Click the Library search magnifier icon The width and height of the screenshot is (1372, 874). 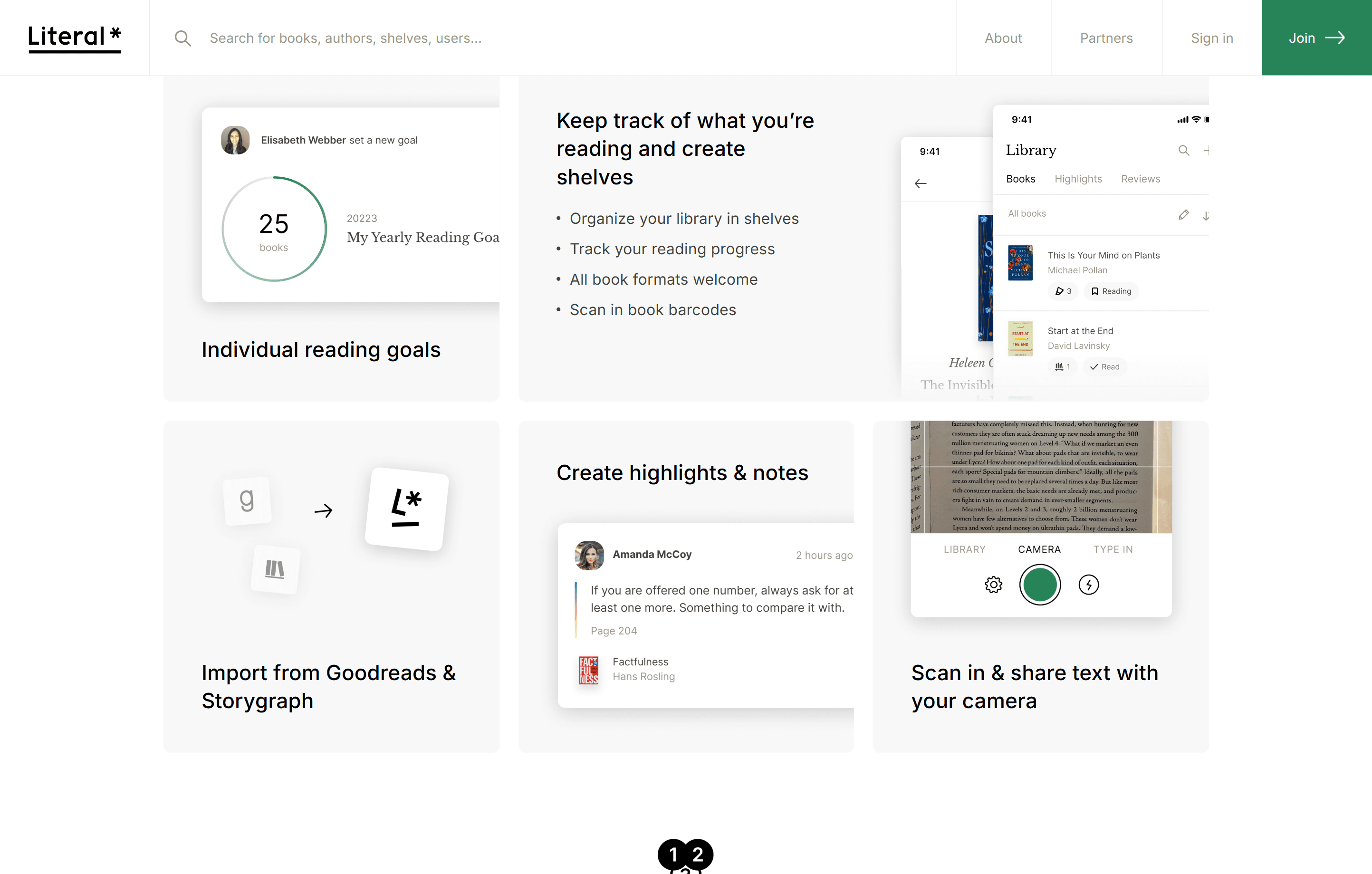click(x=1183, y=150)
